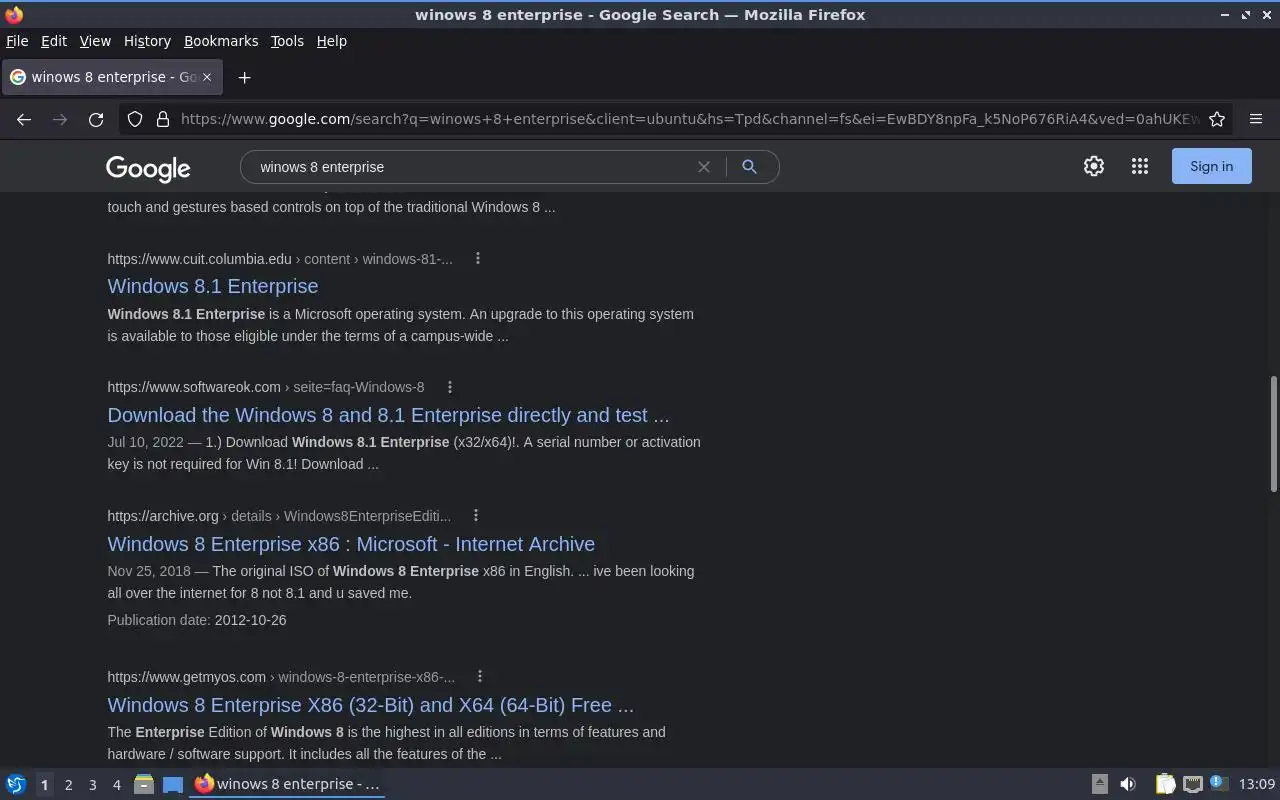Click the softwareok.com URL breadcrumb
The width and height of the screenshot is (1280, 800).
[x=266, y=387]
